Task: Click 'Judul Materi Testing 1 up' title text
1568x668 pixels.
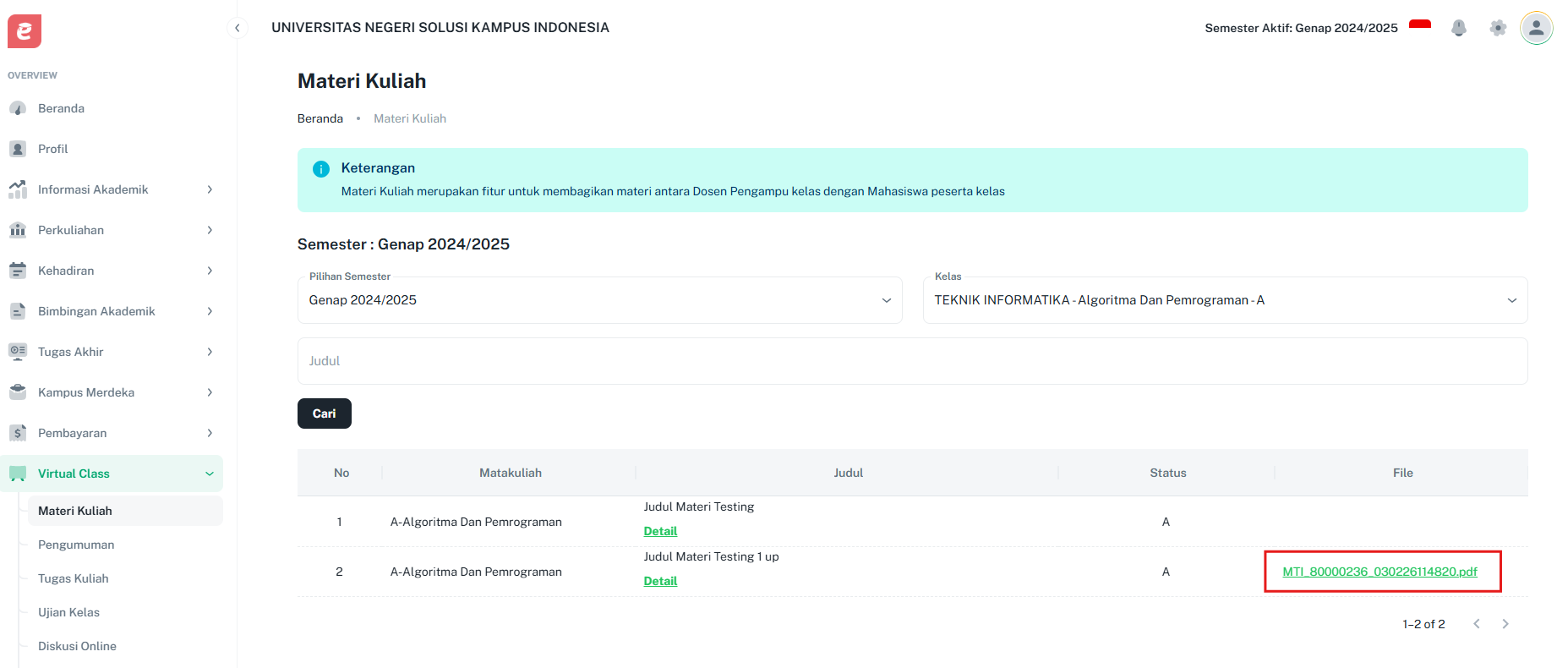Action: tap(711, 556)
